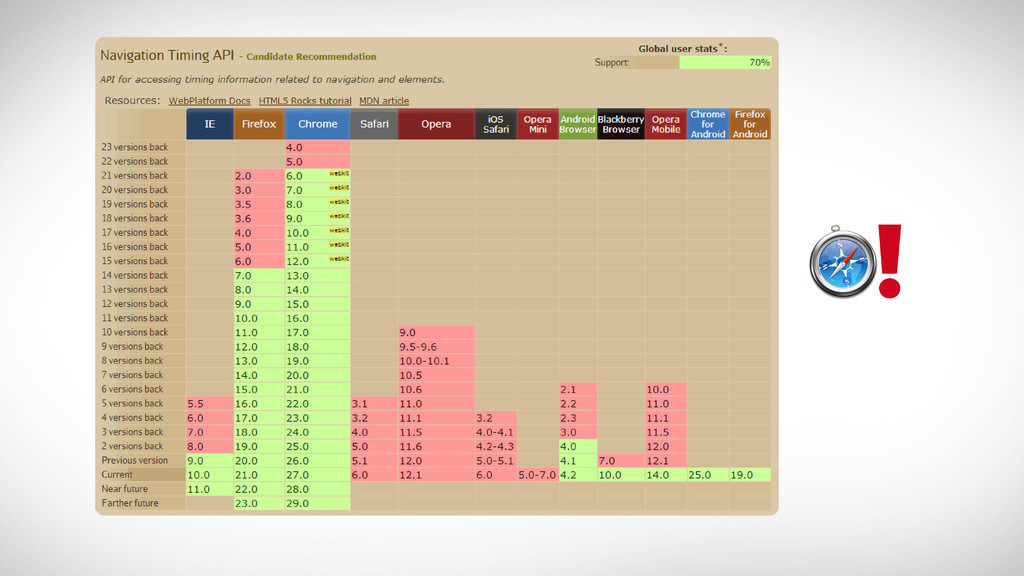1024x576 pixels.
Task: Open the MDN article link
Action: 384,101
